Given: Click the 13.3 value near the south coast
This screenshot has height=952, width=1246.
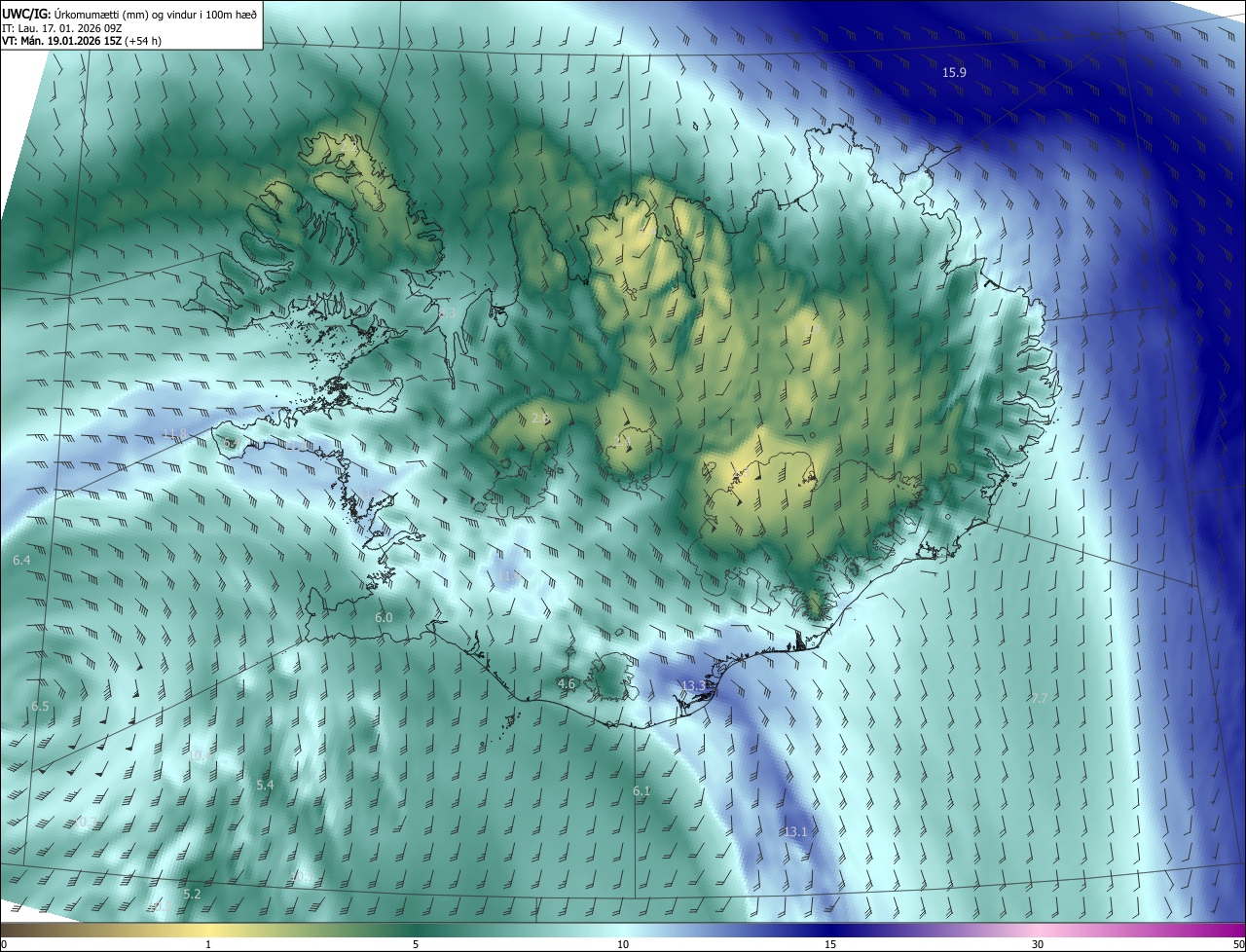Looking at the screenshot, I should point(693,686).
